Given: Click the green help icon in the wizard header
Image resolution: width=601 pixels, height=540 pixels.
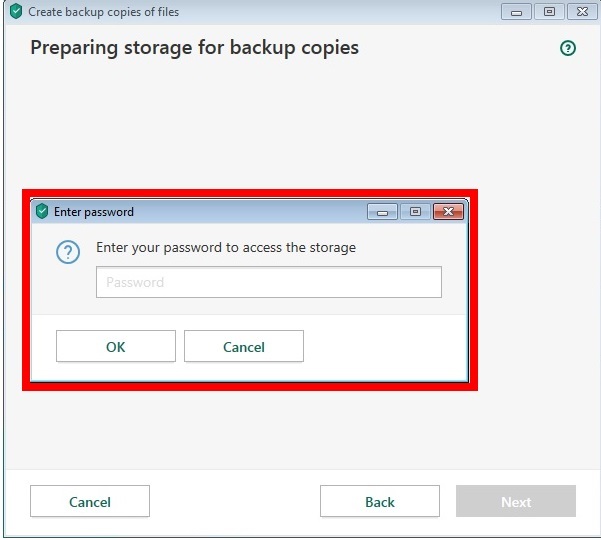Looking at the screenshot, I should (x=568, y=48).
